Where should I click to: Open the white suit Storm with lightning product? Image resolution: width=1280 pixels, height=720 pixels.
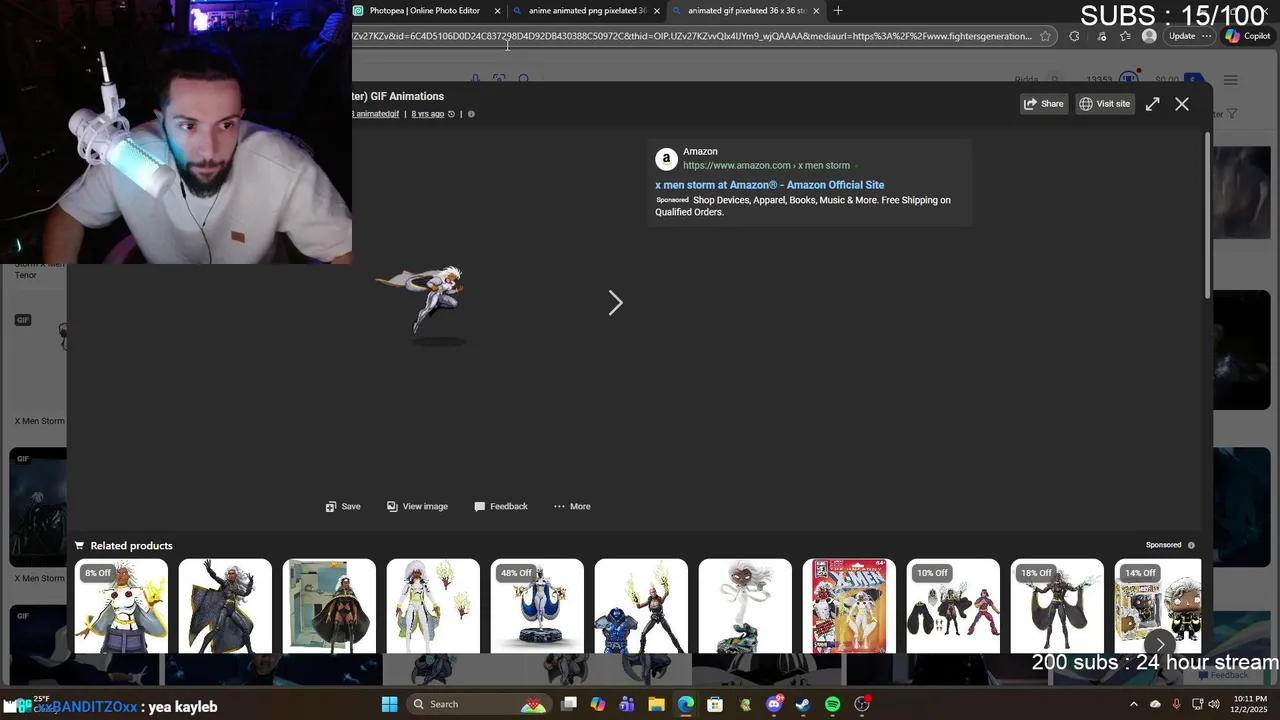pyautogui.click(x=433, y=606)
